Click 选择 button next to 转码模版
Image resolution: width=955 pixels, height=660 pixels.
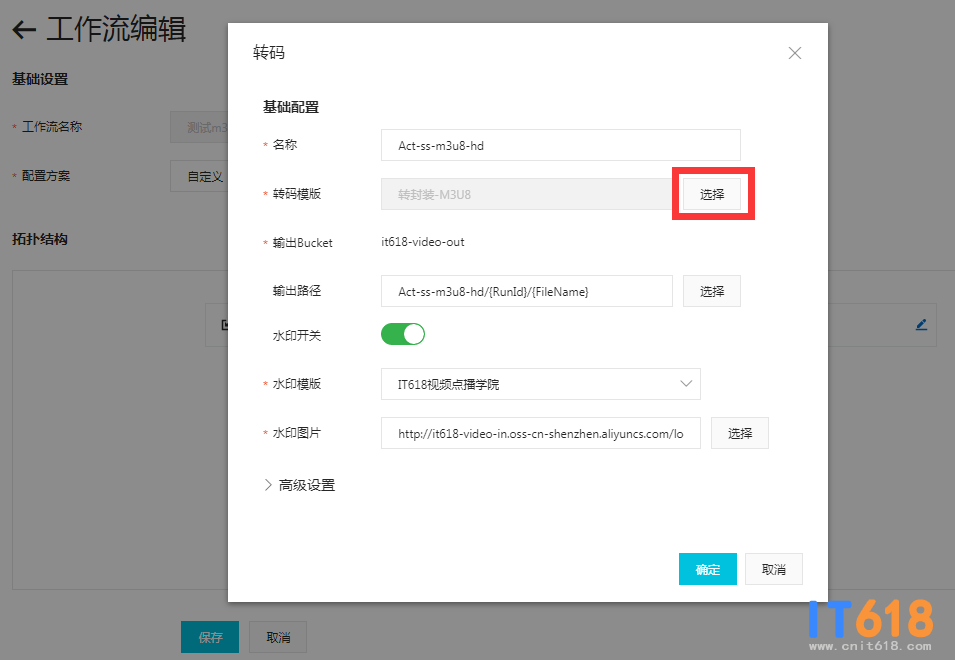point(711,194)
